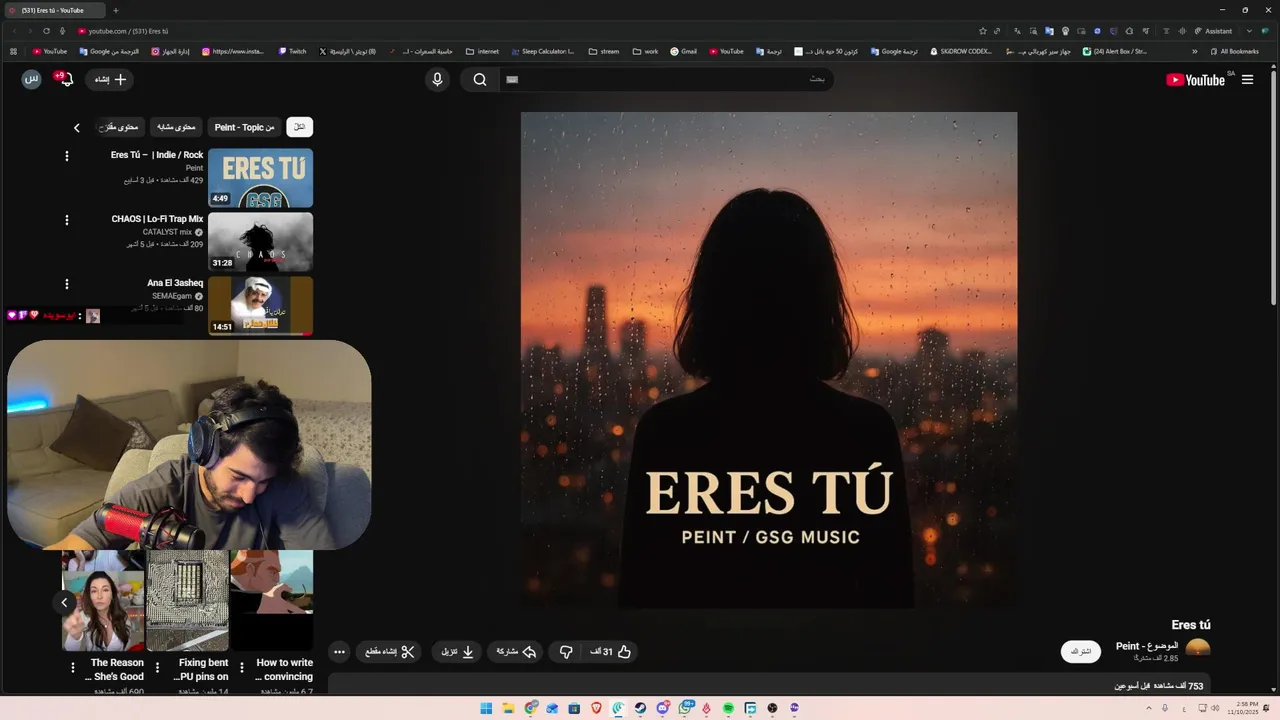Open options for Eres Tú Indie/Rock video
This screenshot has width=1280, height=720.
pos(67,156)
